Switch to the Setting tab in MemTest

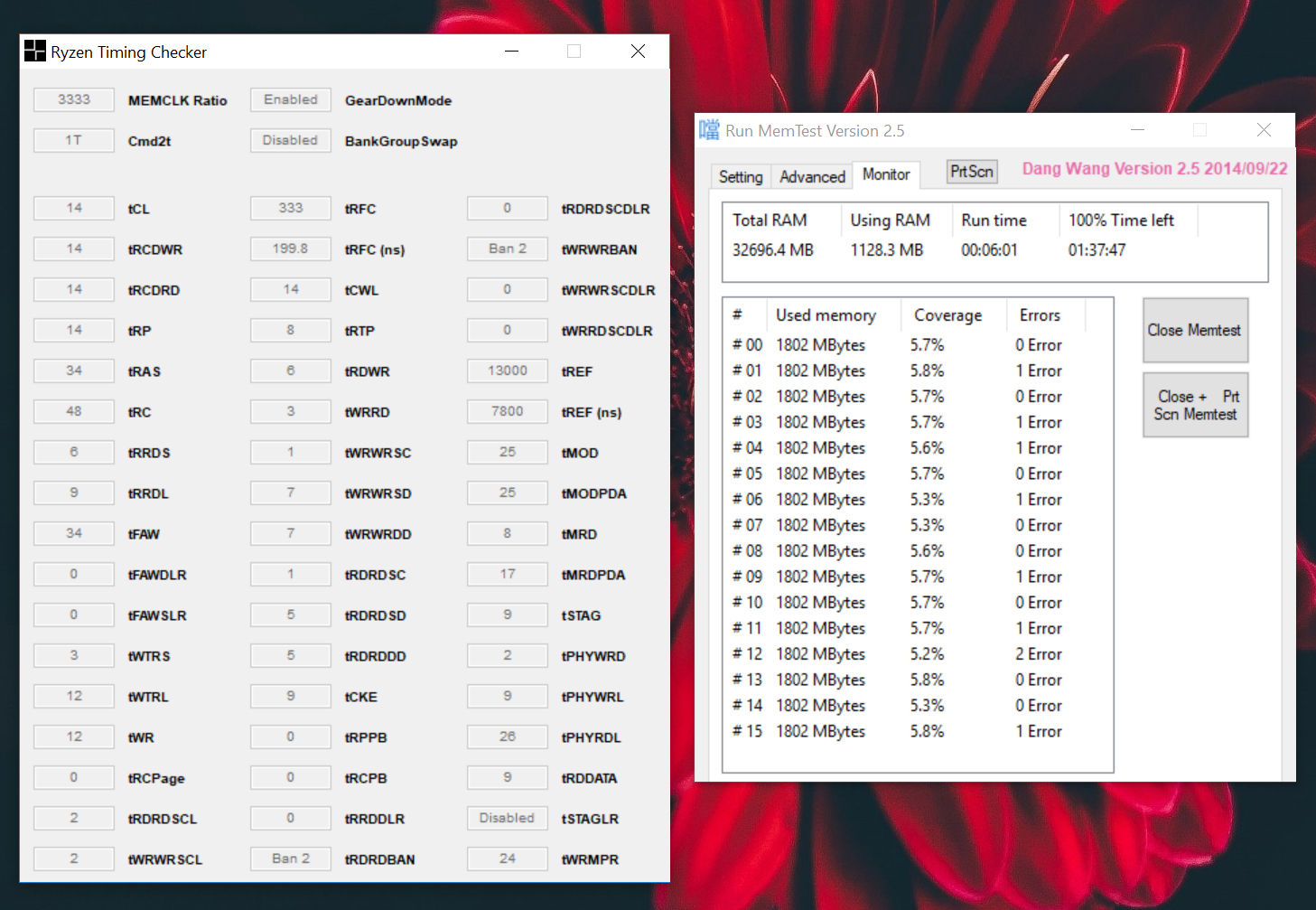pos(741,177)
